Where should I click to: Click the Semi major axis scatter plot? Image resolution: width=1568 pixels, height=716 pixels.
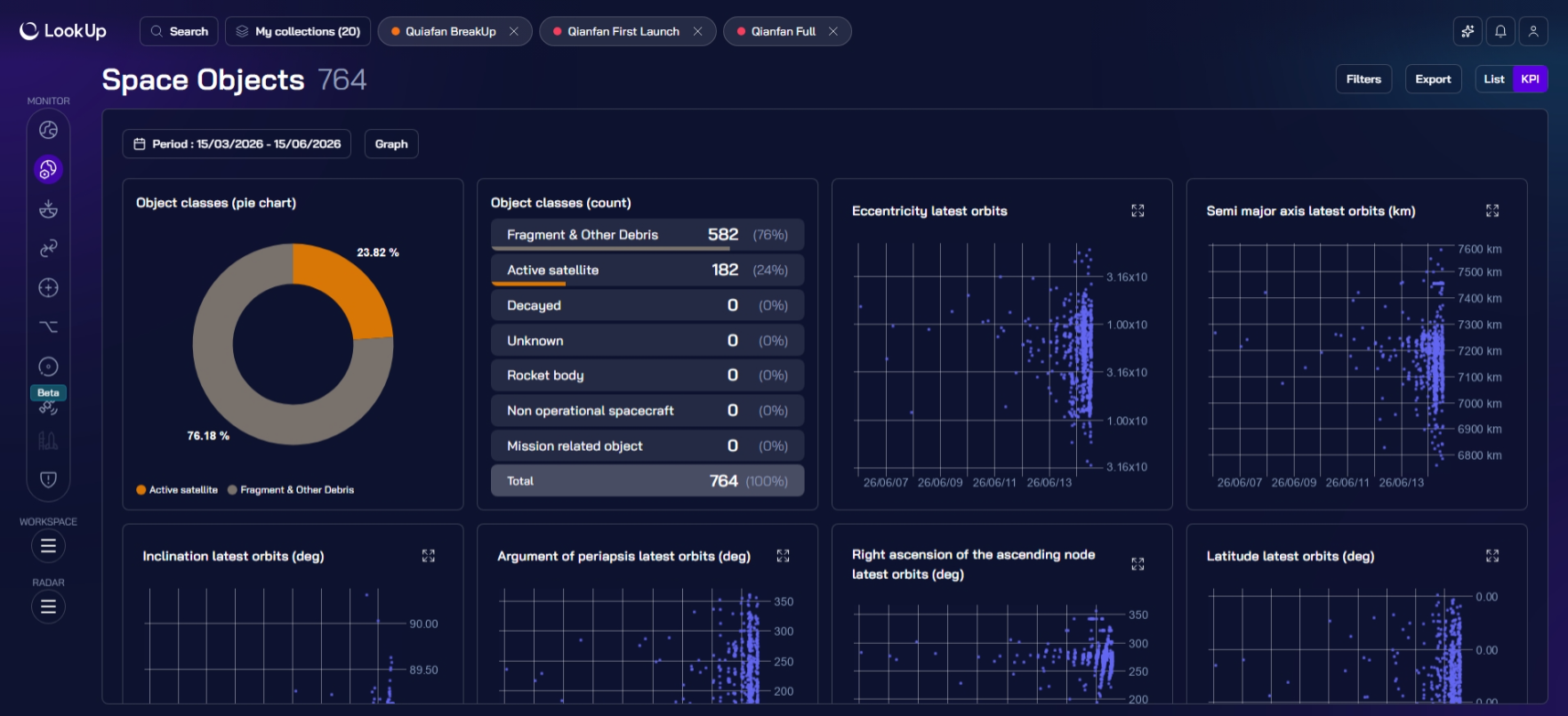click(x=1331, y=358)
